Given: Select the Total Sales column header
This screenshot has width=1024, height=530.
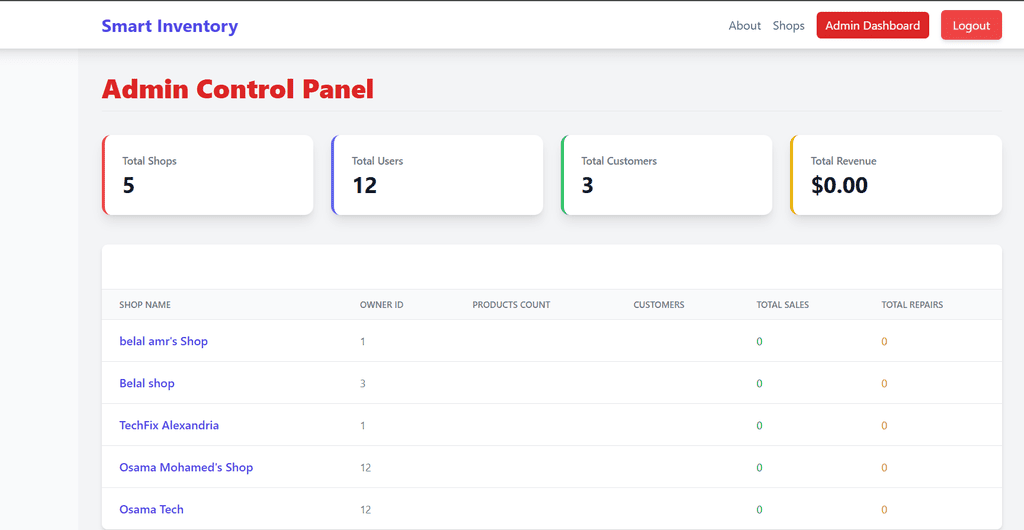Looking at the screenshot, I should point(782,305).
